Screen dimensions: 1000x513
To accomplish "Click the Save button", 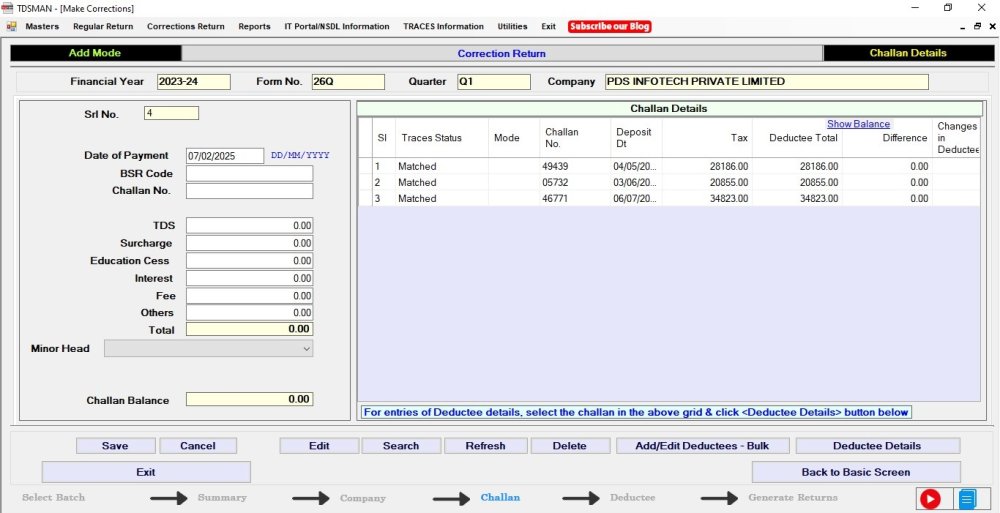I will pos(115,446).
